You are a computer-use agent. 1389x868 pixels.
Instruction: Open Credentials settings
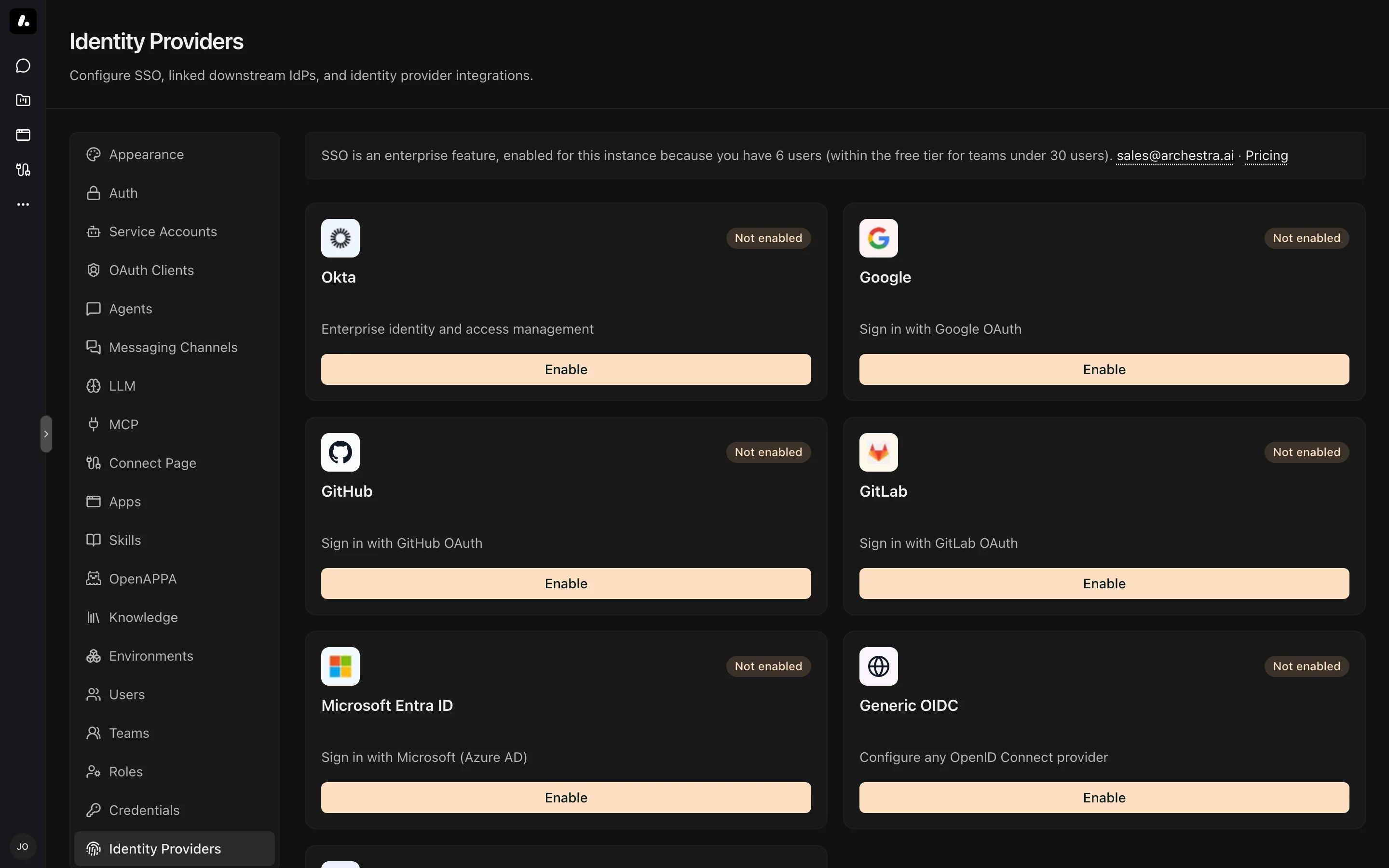(x=175, y=810)
